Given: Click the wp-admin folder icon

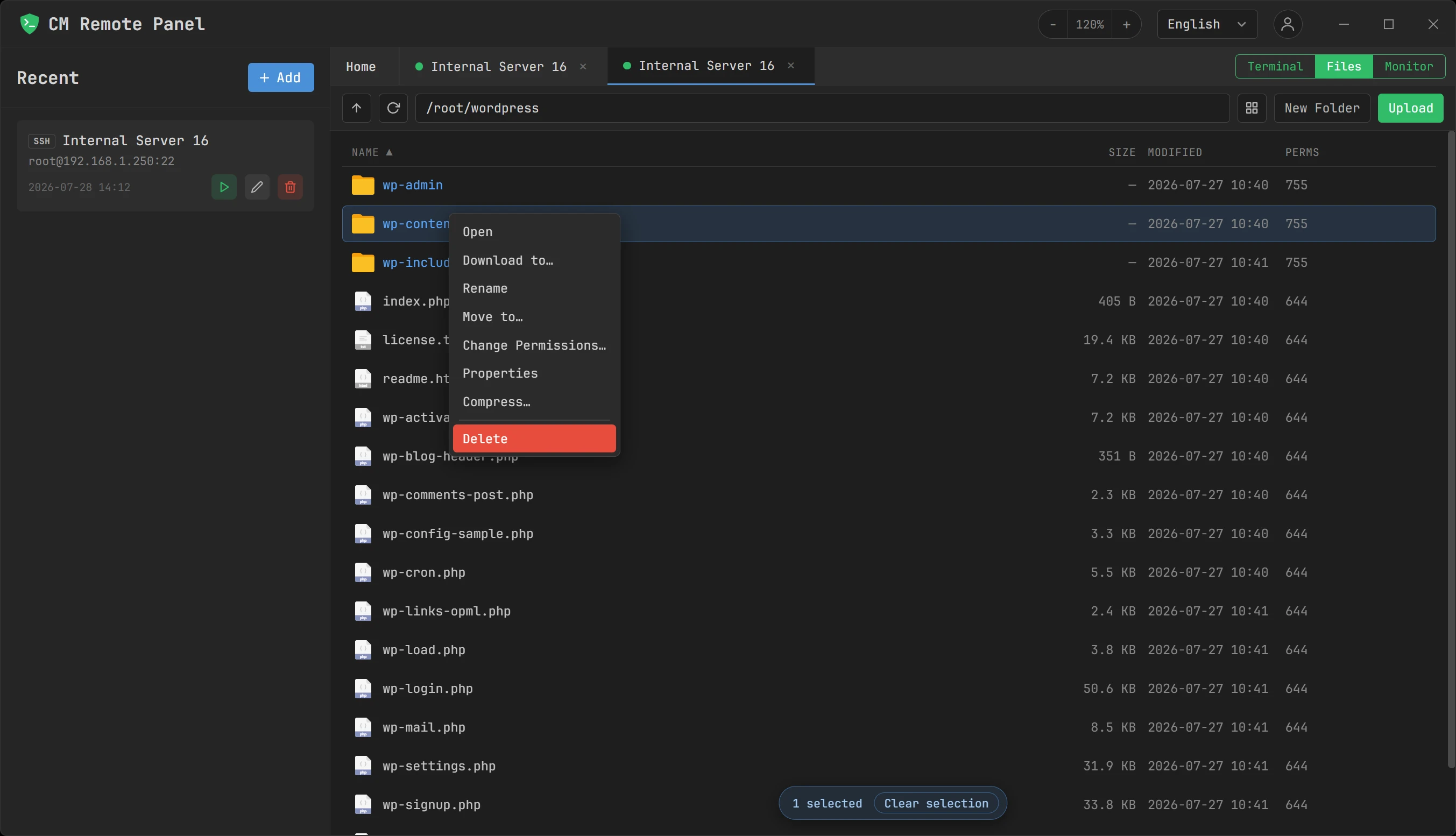Looking at the screenshot, I should pos(363,185).
